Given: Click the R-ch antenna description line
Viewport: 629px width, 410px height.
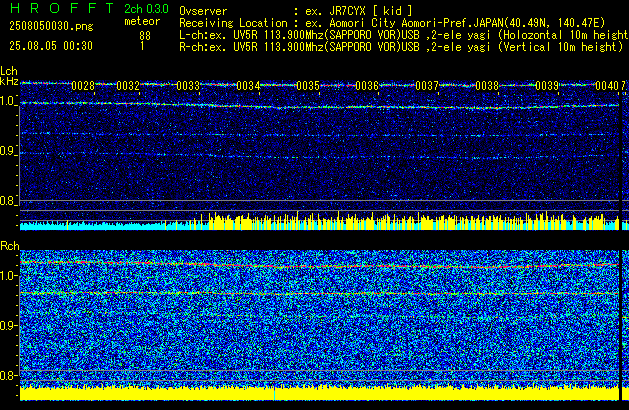Looking at the screenshot, I should tap(401, 47).
